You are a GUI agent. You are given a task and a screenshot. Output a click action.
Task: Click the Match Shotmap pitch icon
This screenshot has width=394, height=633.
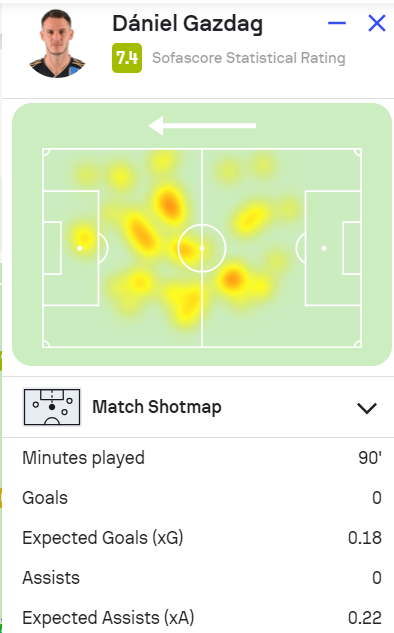(x=52, y=407)
